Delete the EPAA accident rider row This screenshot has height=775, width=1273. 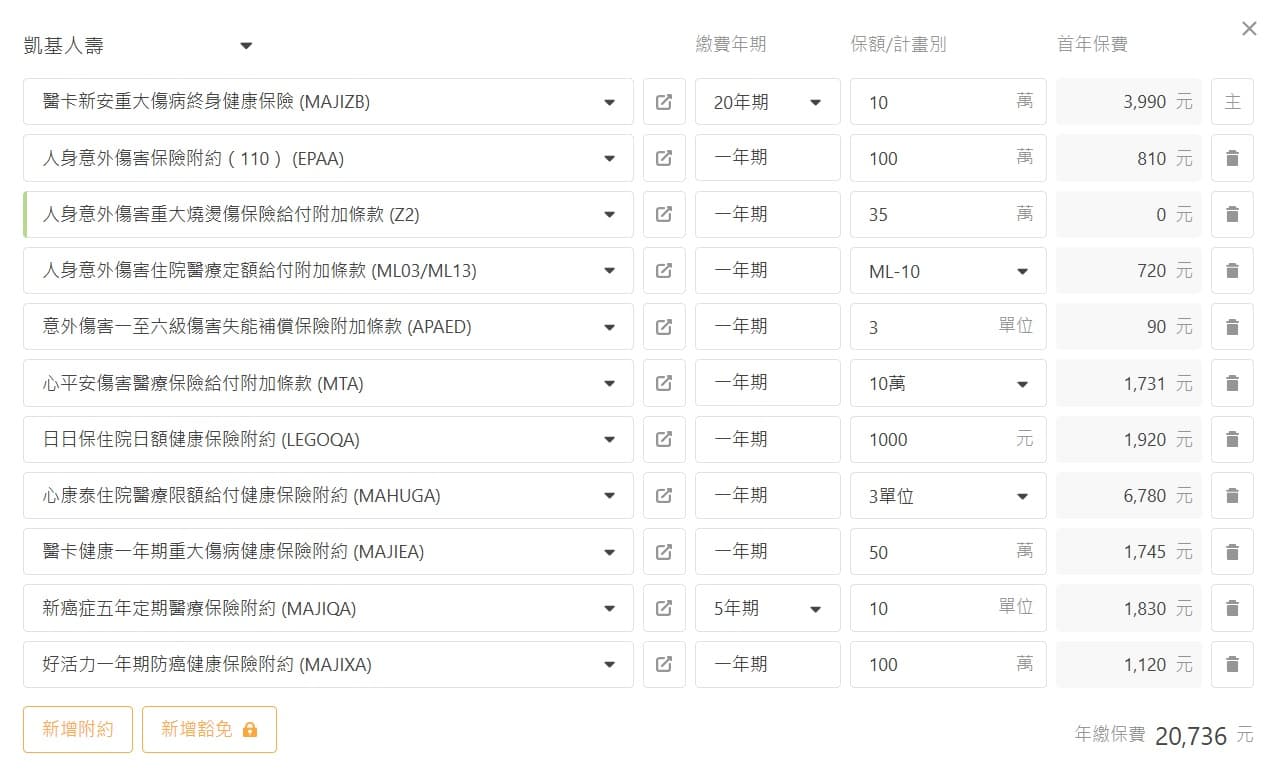[1232, 158]
